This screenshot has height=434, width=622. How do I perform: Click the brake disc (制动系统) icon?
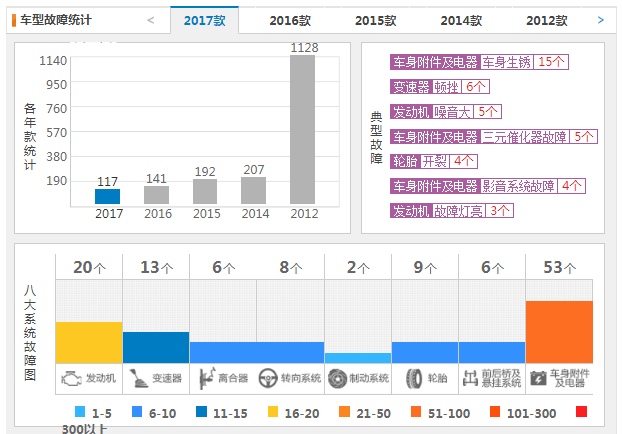(x=338, y=378)
